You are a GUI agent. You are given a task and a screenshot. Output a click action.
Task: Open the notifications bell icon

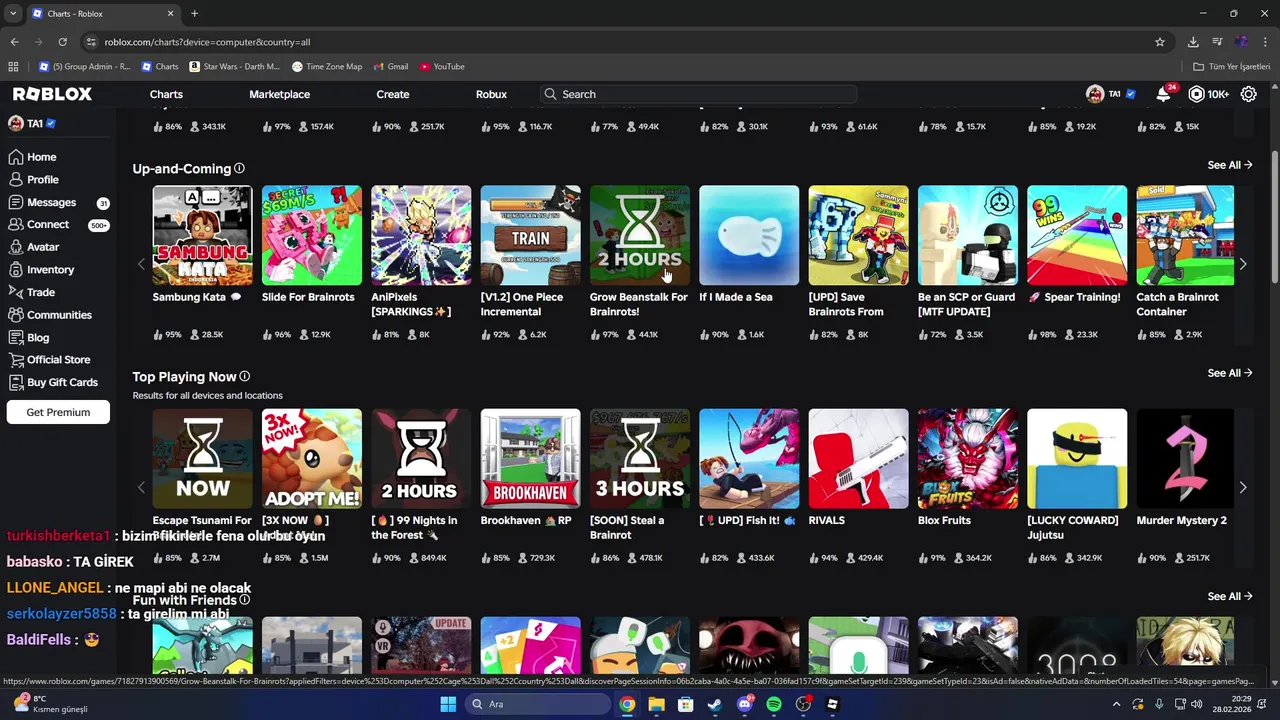1163,94
